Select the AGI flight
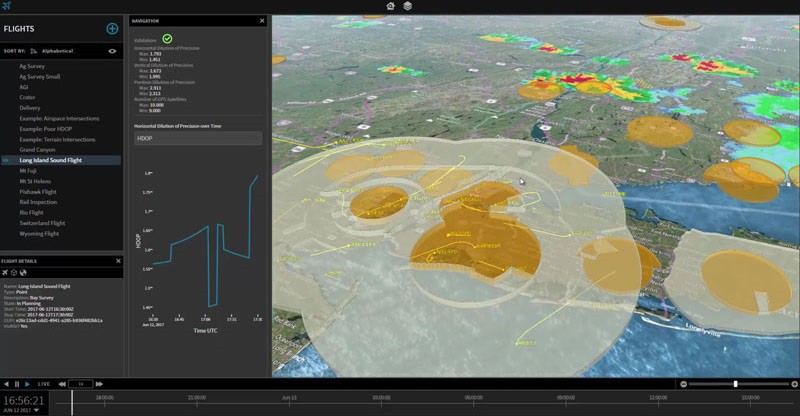Image resolution: width=800 pixels, height=416 pixels. coord(23,87)
